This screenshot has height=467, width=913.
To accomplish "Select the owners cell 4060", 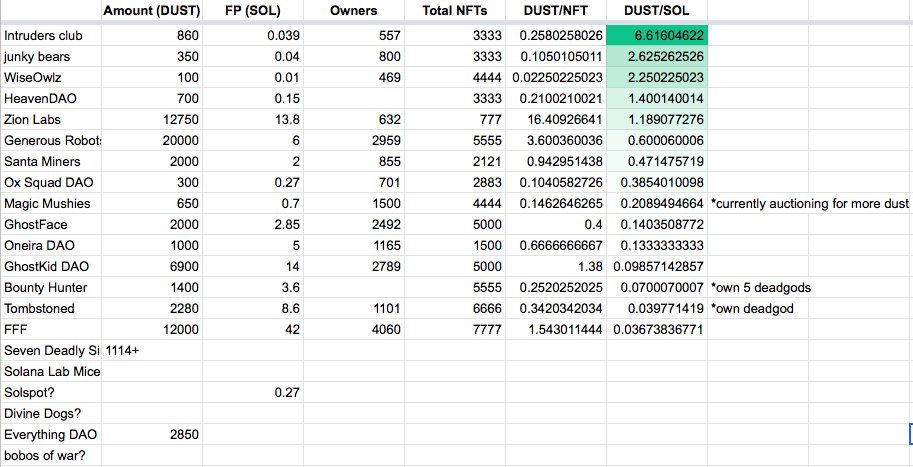I will point(353,329).
